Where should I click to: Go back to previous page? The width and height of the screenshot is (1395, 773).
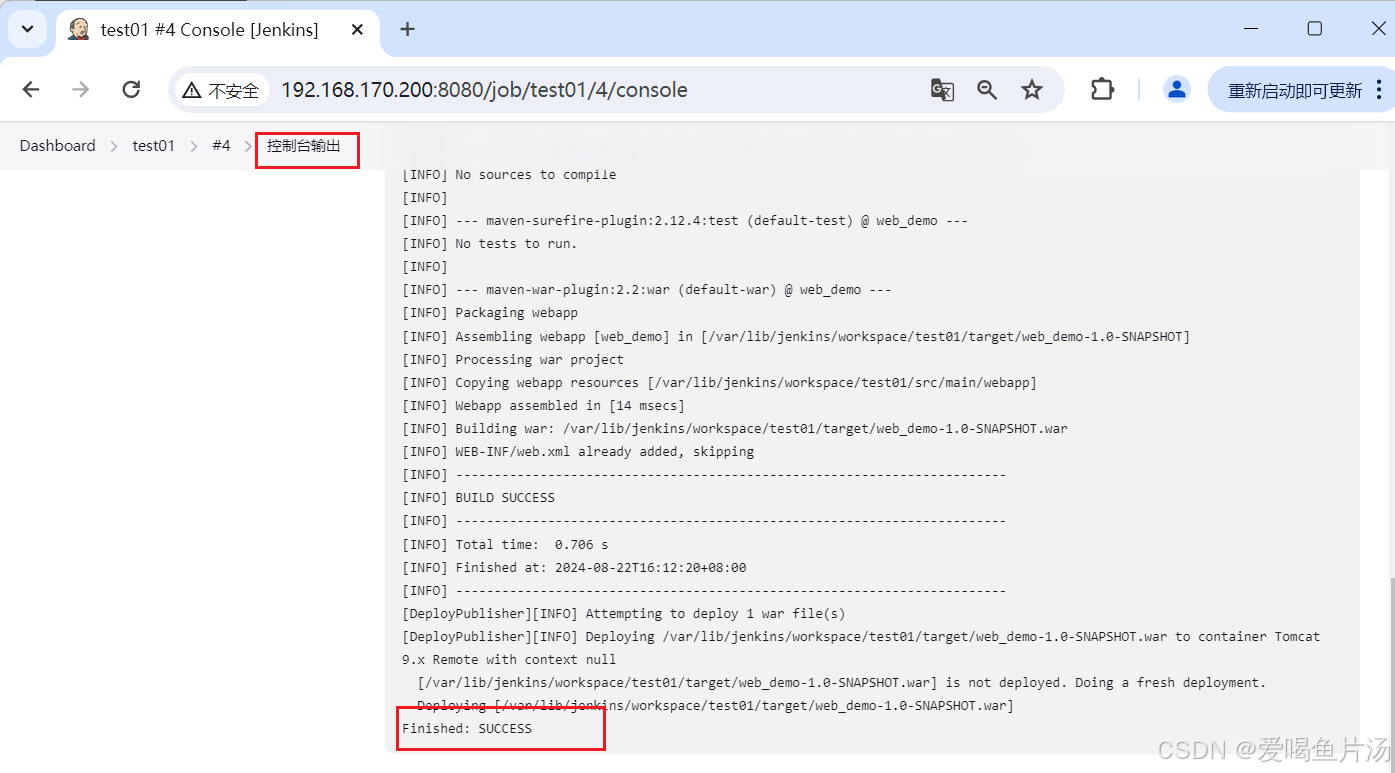[x=31, y=90]
